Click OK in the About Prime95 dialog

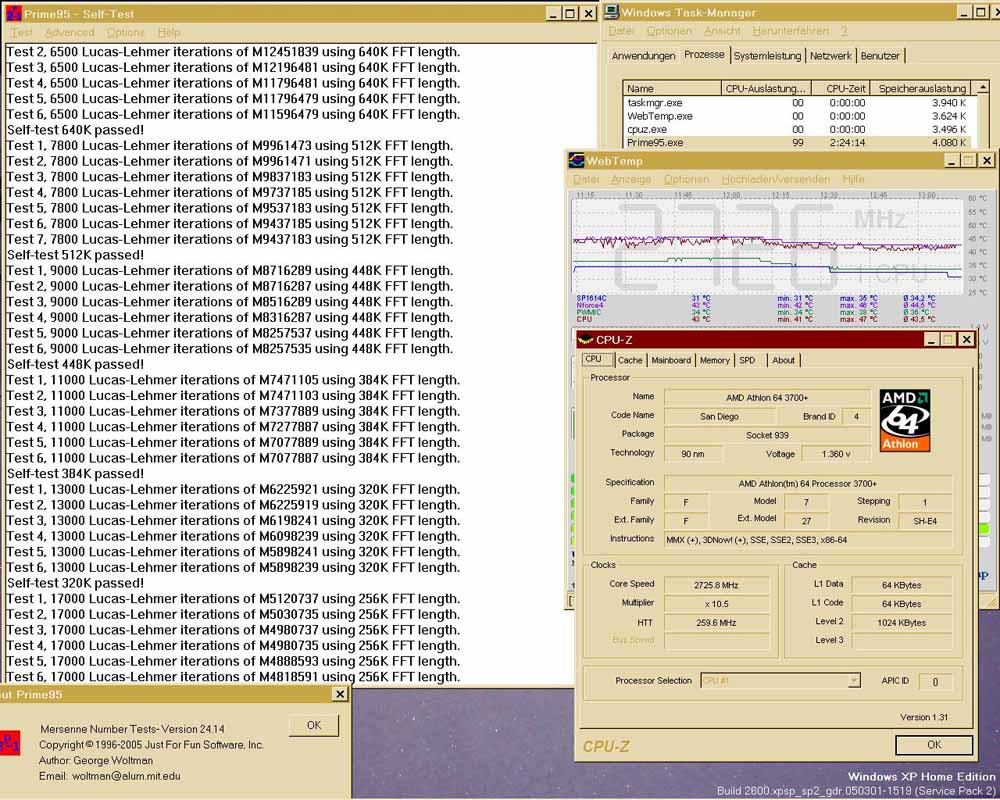pyautogui.click(x=314, y=725)
